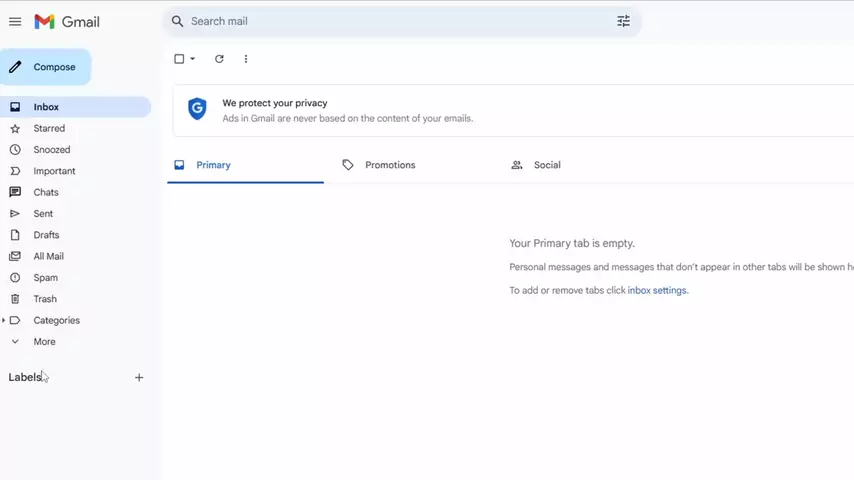Click the refresh mail icon
The image size is (854, 480).
[x=219, y=59]
